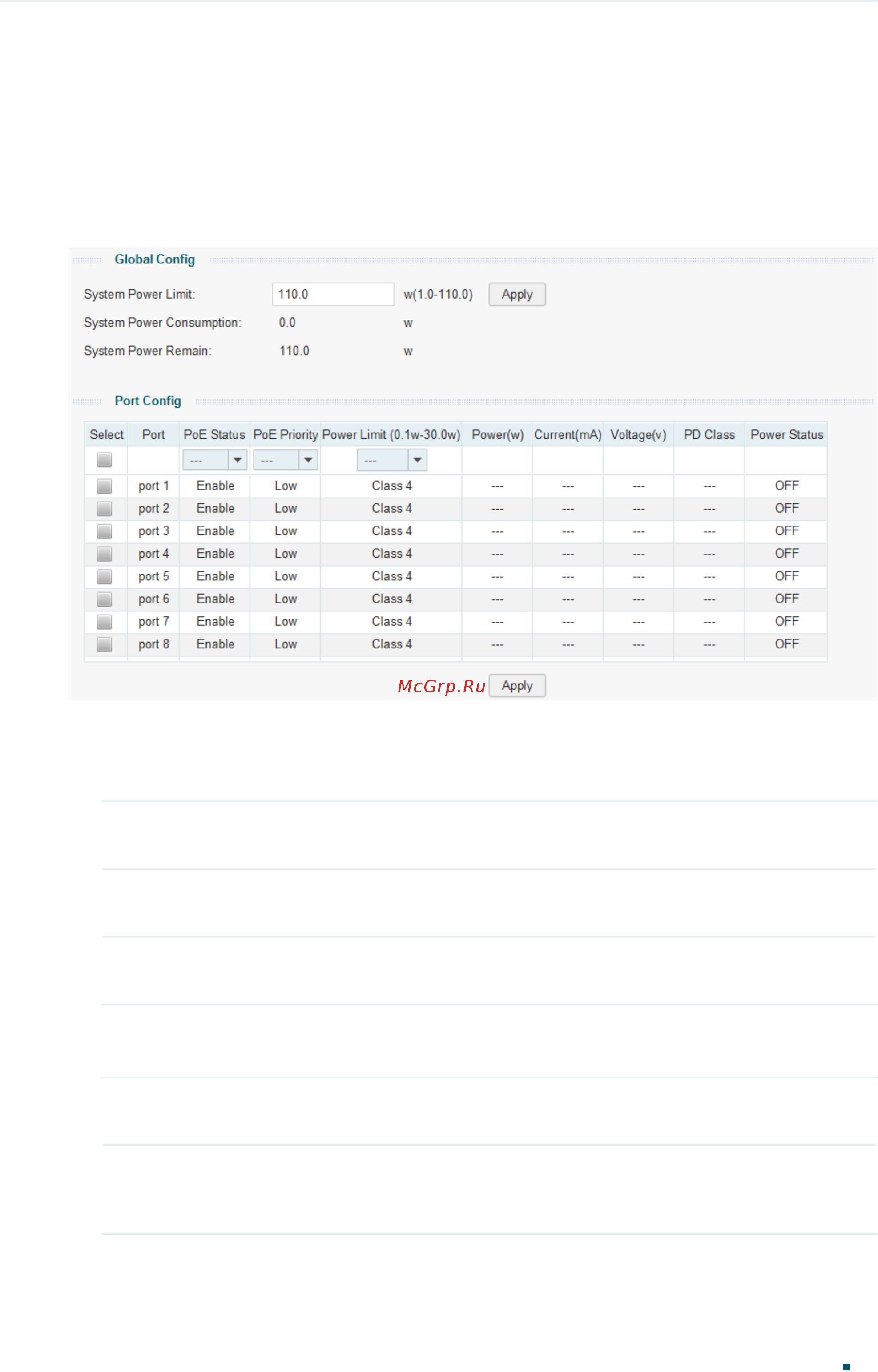This screenshot has width=878, height=1372.
Task: Click the System Power Limit label
Action: (139, 294)
